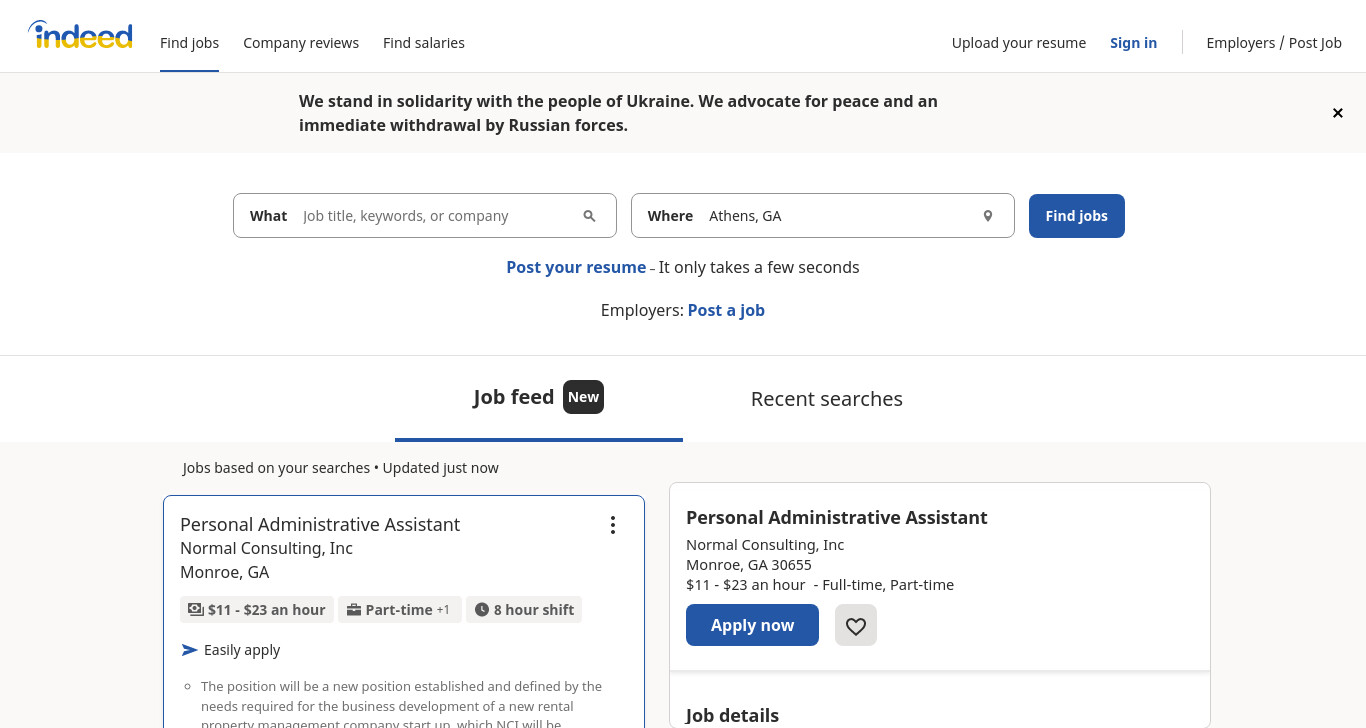Click the 8 hour shift clock tag
Image resolution: width=1366 pixels, height=728 pixels.
tap(524, 610)
